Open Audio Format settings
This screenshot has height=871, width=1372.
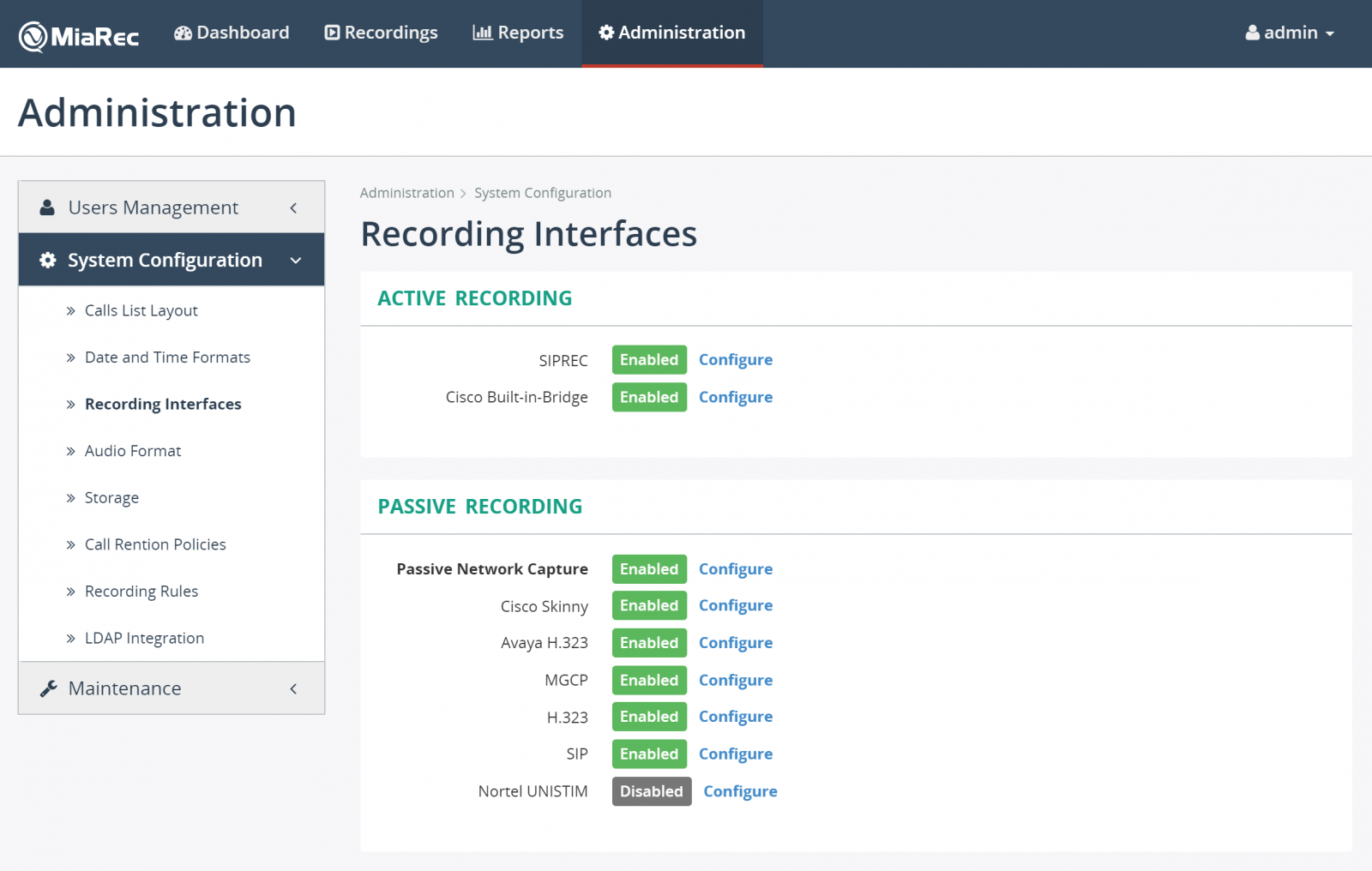133,451
